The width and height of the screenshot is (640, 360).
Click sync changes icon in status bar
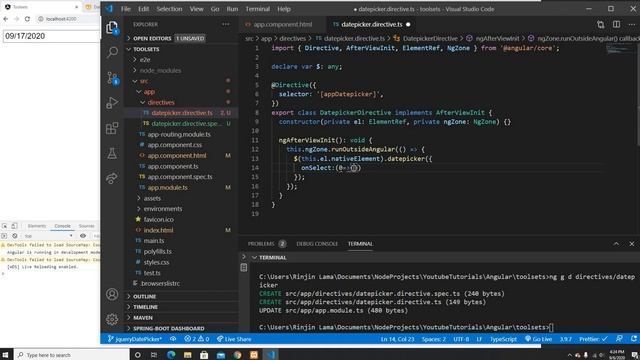[173, 339]
